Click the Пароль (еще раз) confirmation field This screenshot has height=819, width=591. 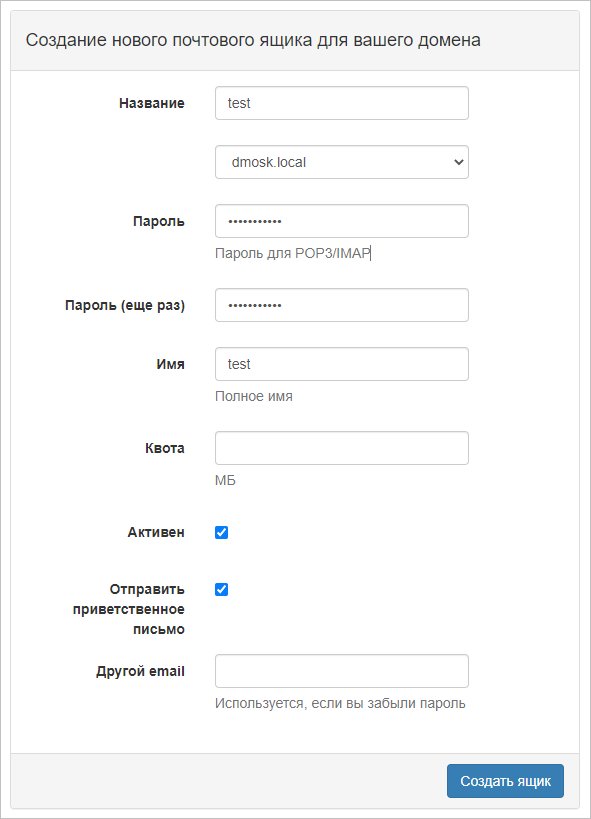pyautogui.click(x=342, y=305)
